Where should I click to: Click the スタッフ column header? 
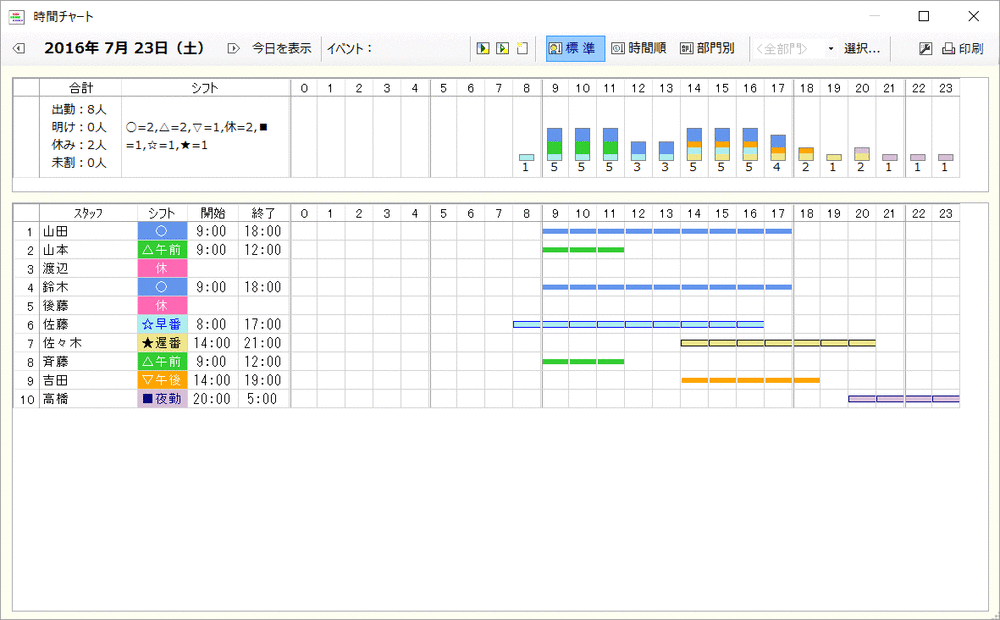point(88,213)
